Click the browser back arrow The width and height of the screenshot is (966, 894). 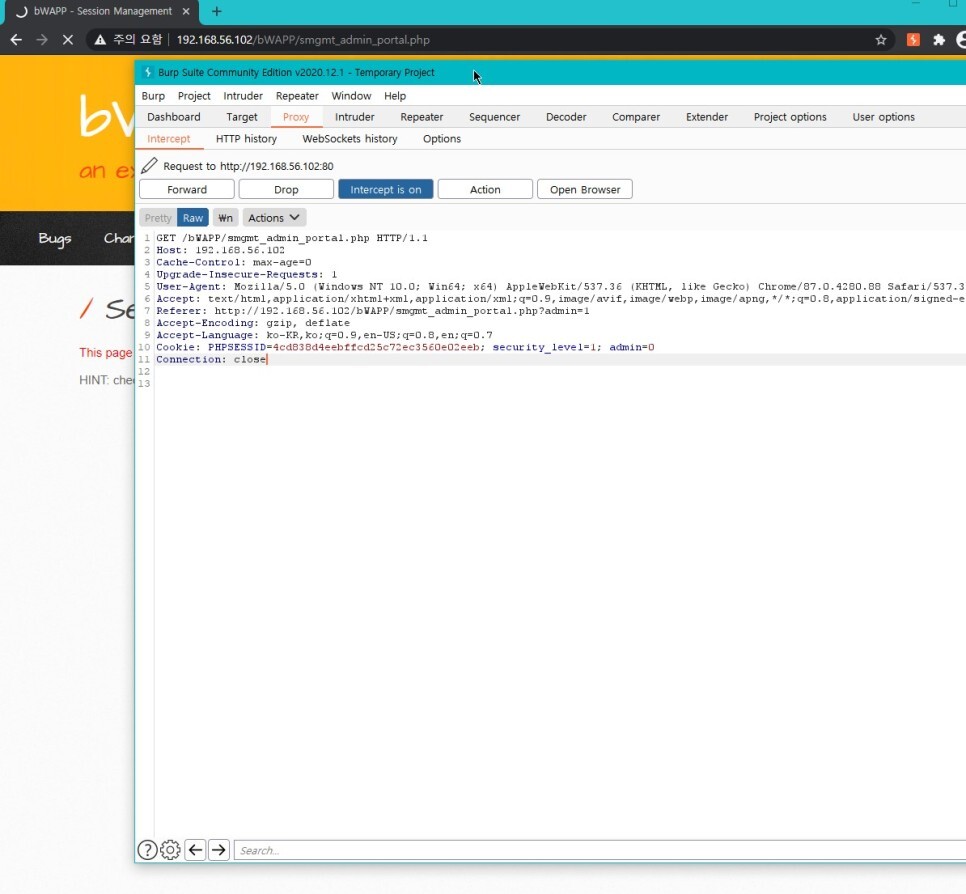pos(17,40)
